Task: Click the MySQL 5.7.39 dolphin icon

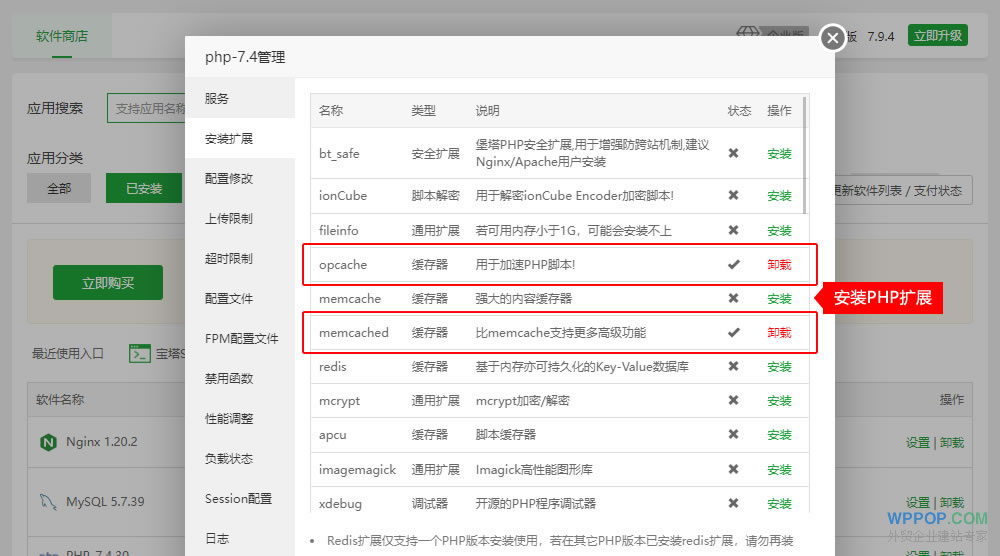Action: pos(46,501)
